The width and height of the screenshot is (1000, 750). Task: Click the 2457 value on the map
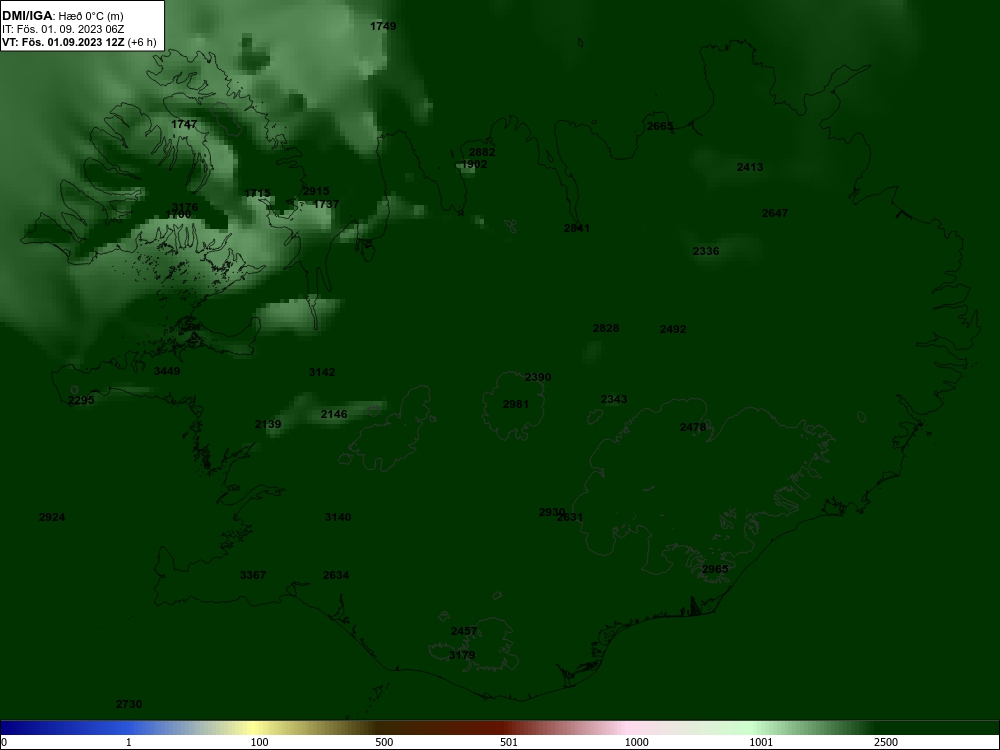pyautogui.click(x=464, y=631)
